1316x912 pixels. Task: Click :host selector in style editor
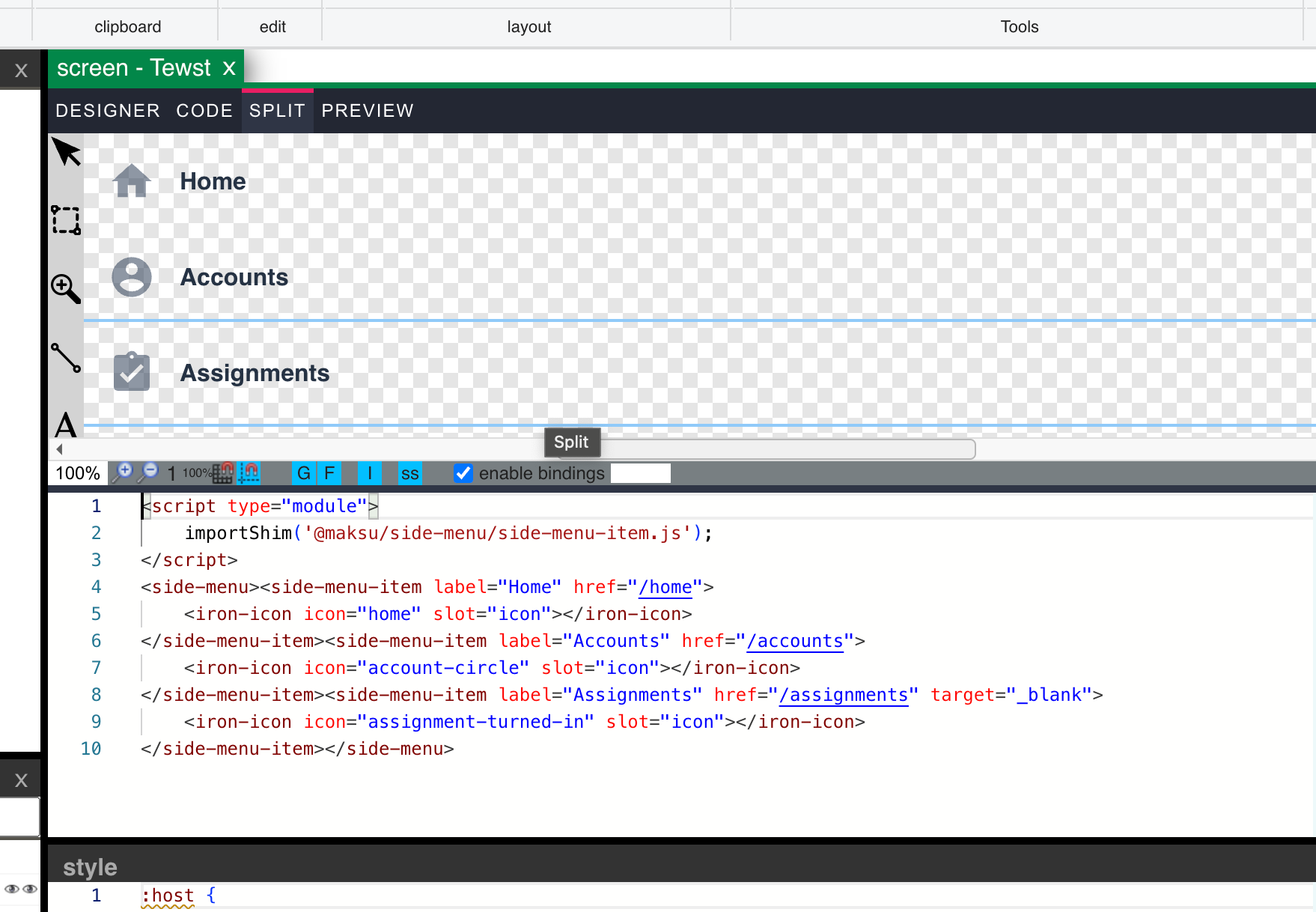pos(168,896)
